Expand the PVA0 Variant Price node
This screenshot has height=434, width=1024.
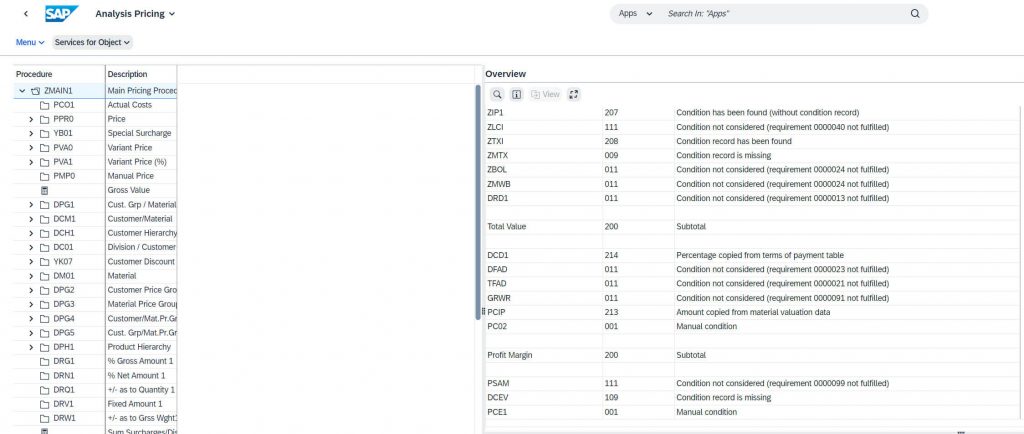click(x=31, y=148)
